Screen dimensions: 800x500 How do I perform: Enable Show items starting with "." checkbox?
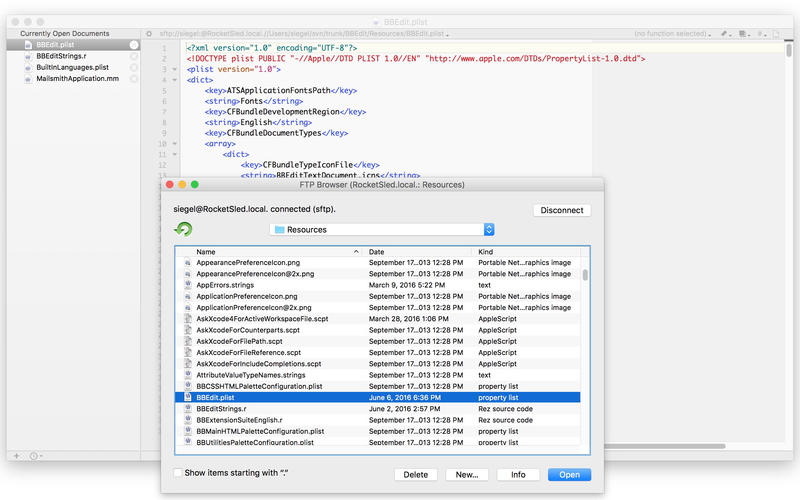pos(178,473)
